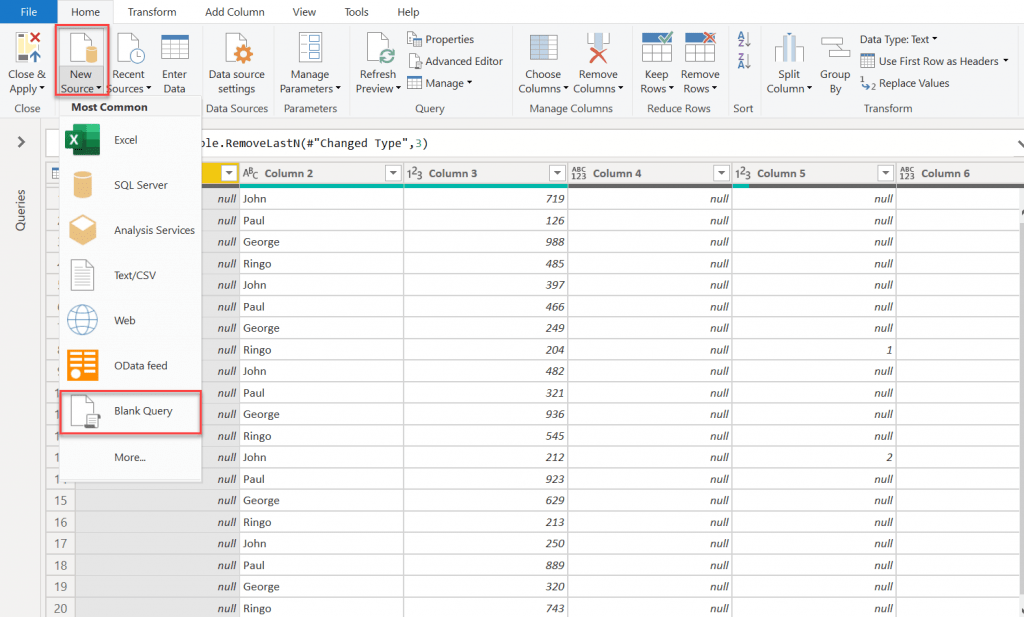Viewport: 1024px width, 617px height.
Task: Change Column 3 data type icon
Action: click(x=415, y=173)
